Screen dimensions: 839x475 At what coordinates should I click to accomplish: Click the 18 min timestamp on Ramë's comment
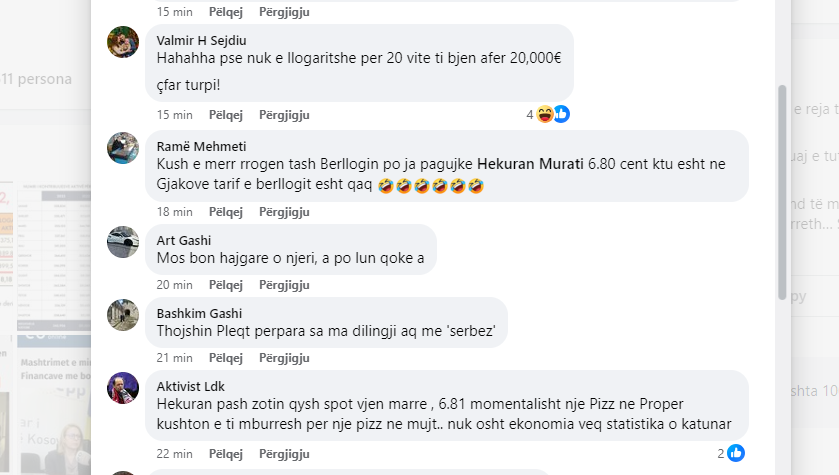pyautogui.click(x=174, y=212)
